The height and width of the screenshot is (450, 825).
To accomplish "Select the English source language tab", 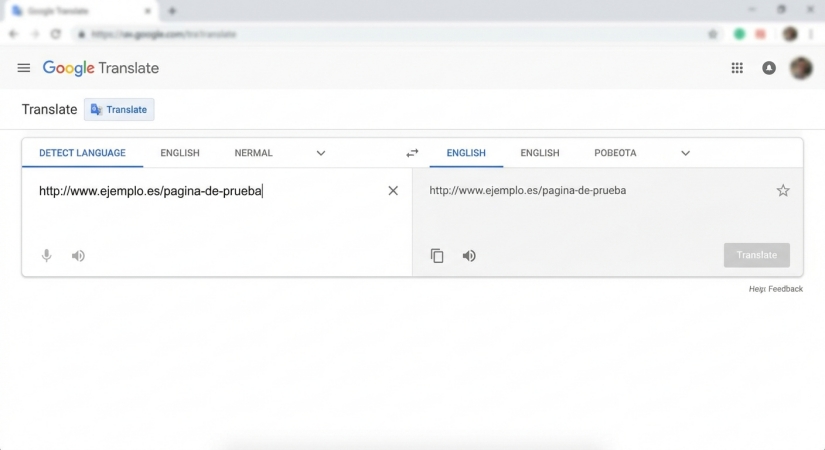I will pos(180,153).
